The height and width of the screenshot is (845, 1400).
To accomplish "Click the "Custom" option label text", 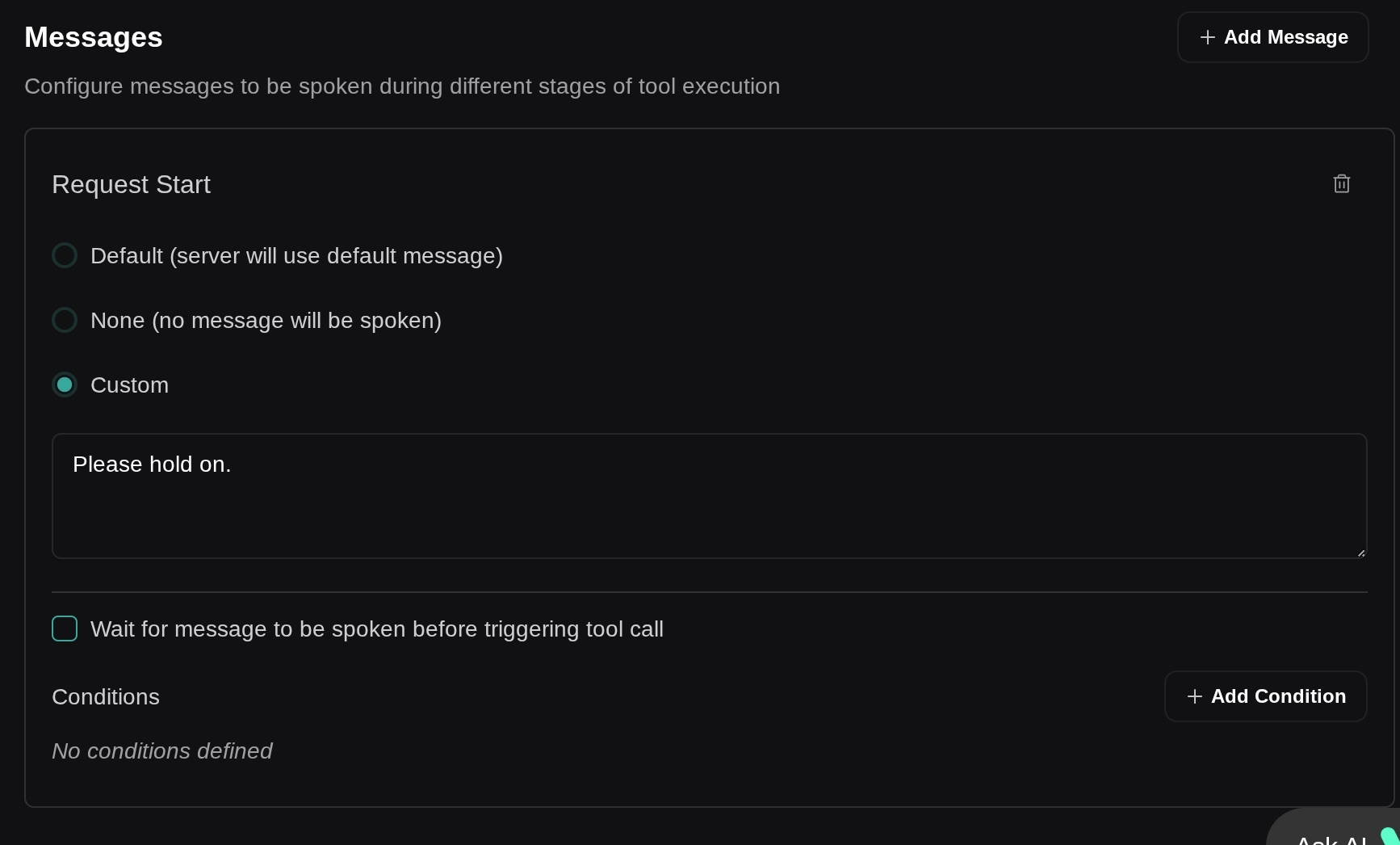I will click(x=129, y=385).
